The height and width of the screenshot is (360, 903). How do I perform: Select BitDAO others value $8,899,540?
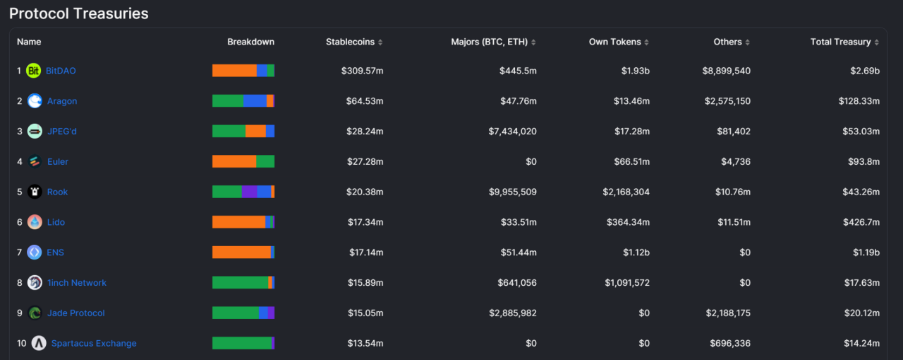pyautogui.click(x=726, y=71)
